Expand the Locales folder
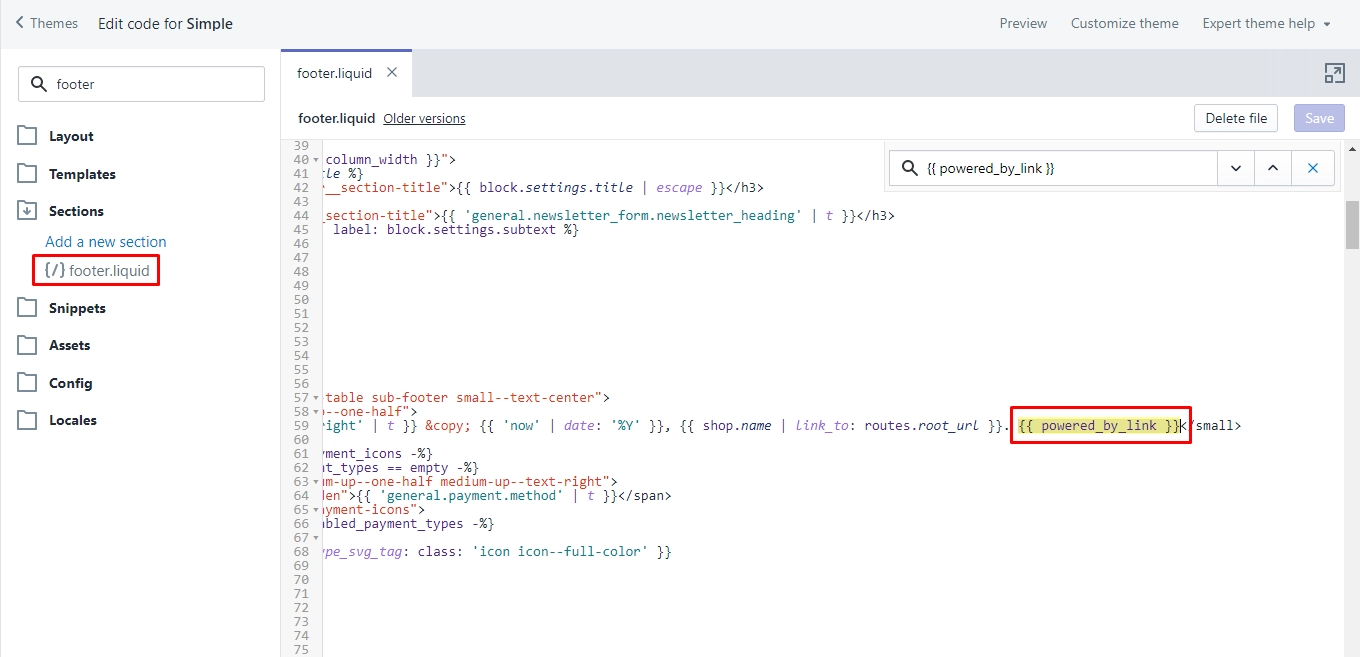The image size is (1360, 657). point(72,420)
